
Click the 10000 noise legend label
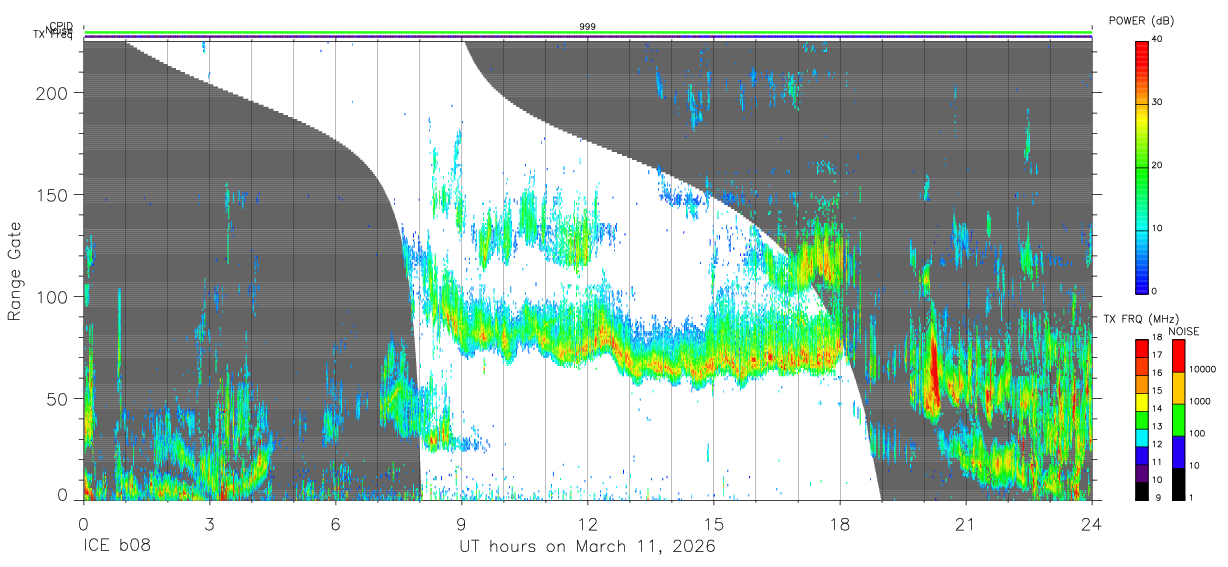point(1204,369)
